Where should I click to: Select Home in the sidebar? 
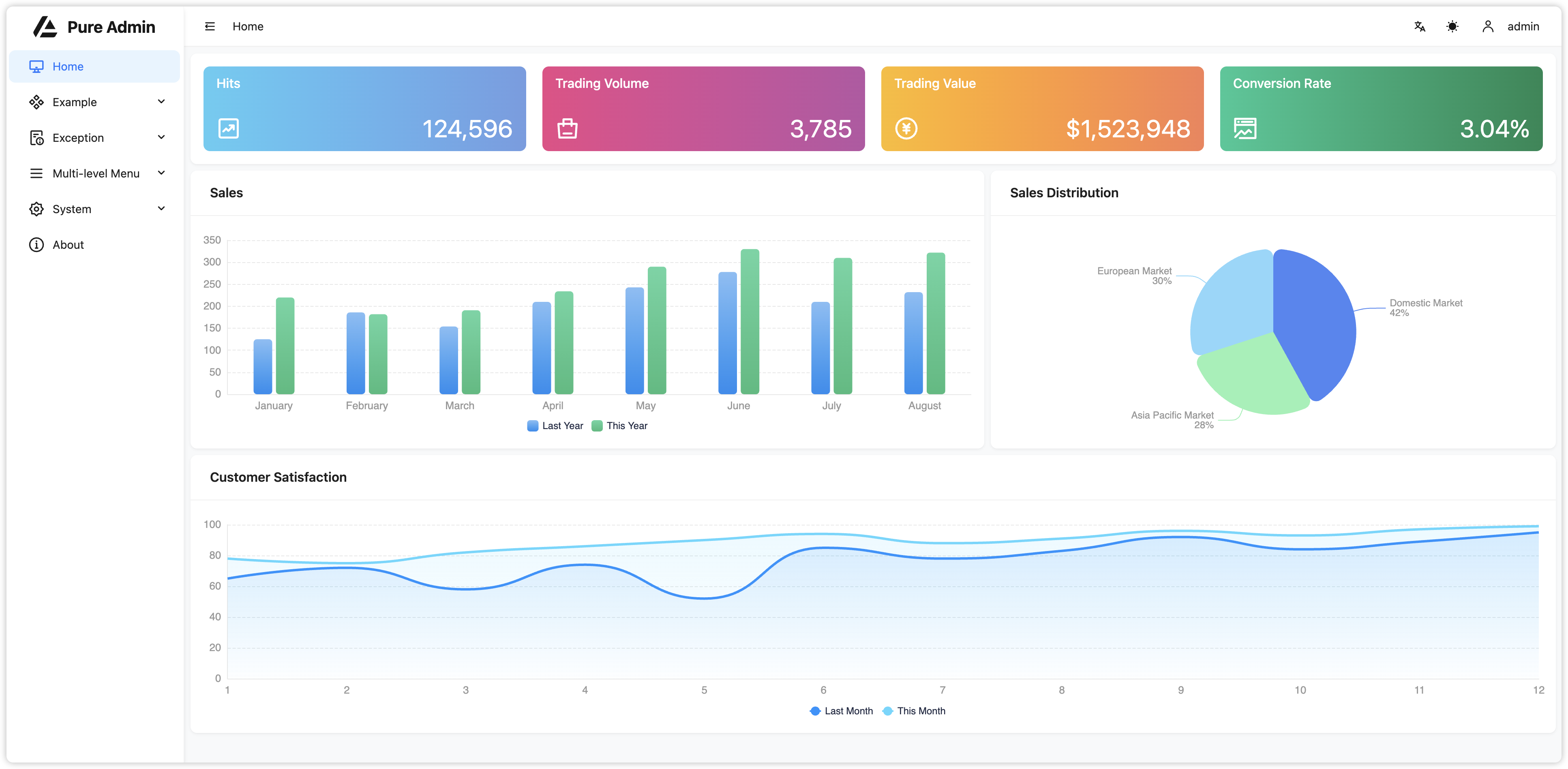pos(68,66)
